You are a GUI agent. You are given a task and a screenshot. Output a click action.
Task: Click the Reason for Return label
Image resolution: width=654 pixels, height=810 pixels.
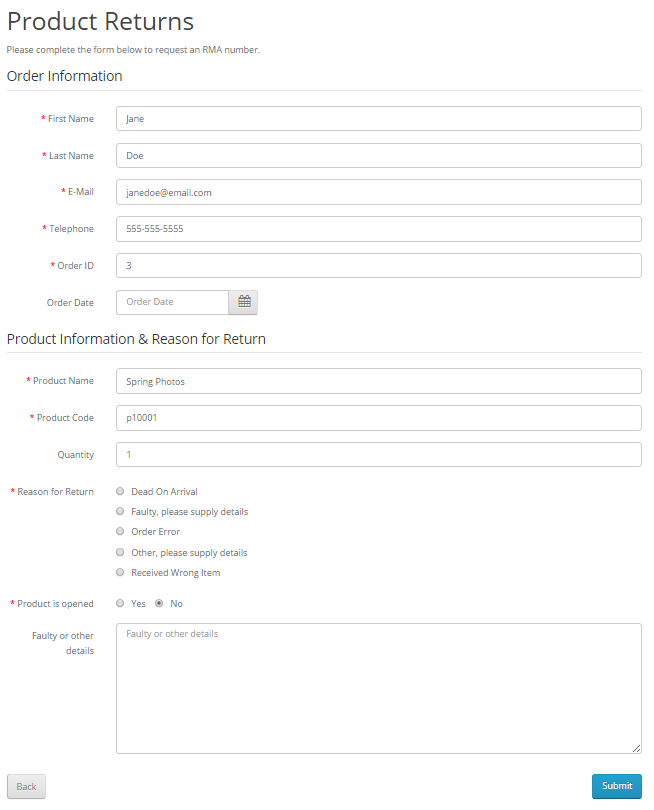point(55,492)
